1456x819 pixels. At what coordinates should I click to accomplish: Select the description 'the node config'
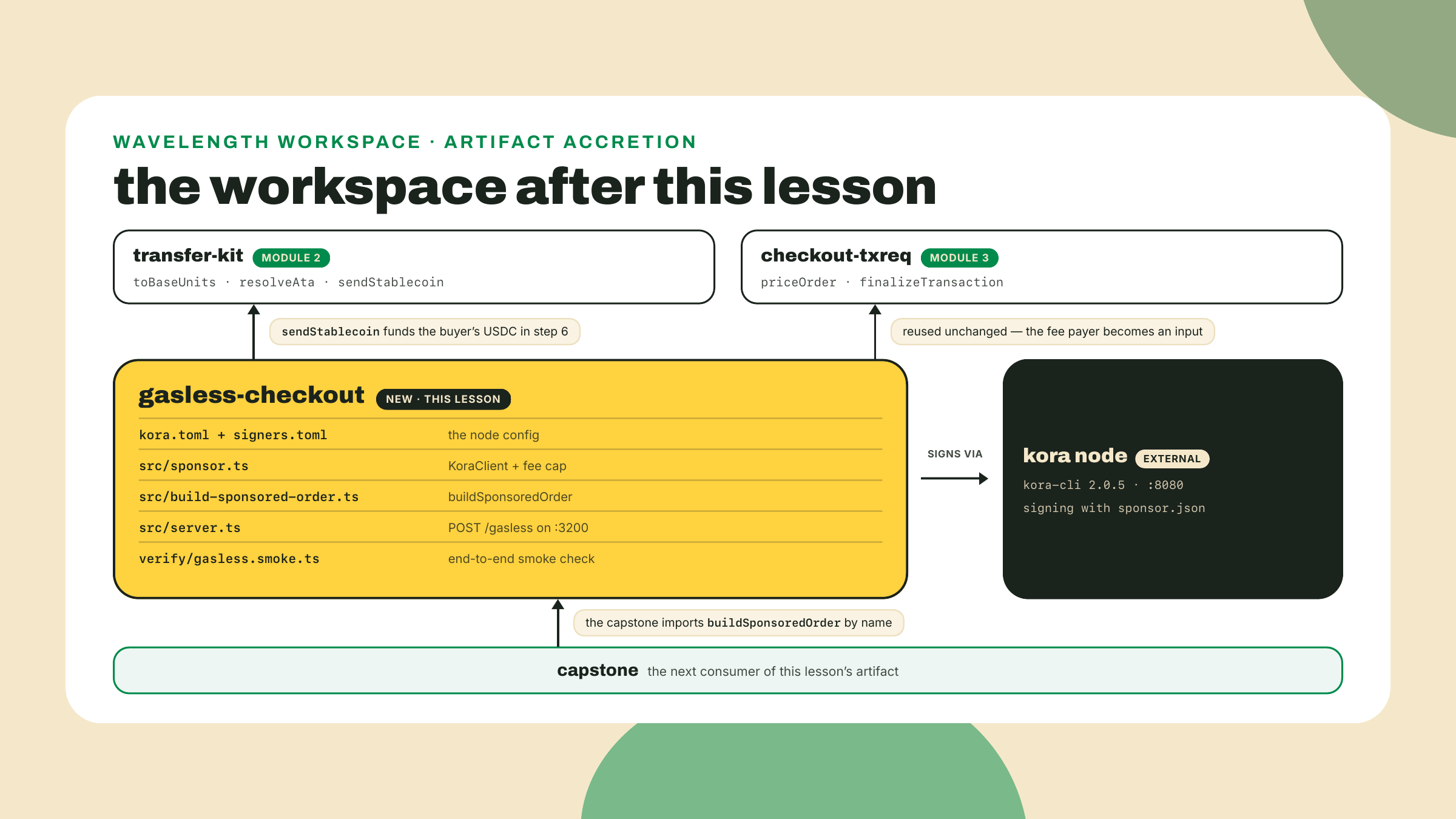point(494,435)
